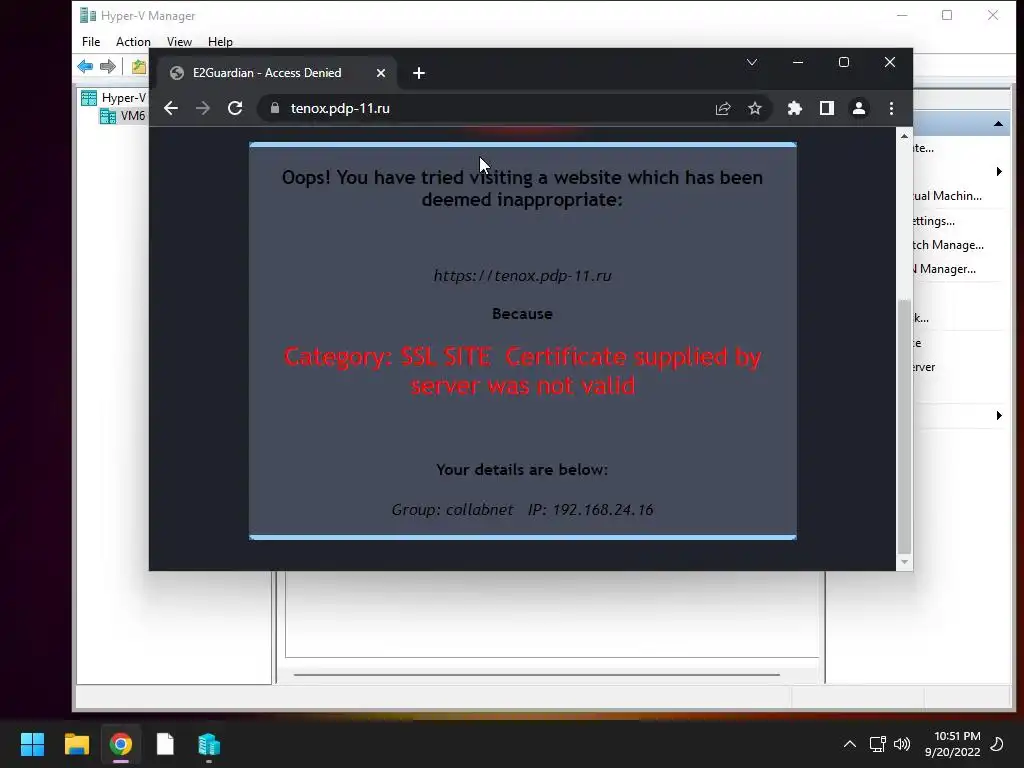The height and width of the screenshot is (768, 1024).
Task: Click focus assist moon tray icon
Action: [x=997, y=744]
